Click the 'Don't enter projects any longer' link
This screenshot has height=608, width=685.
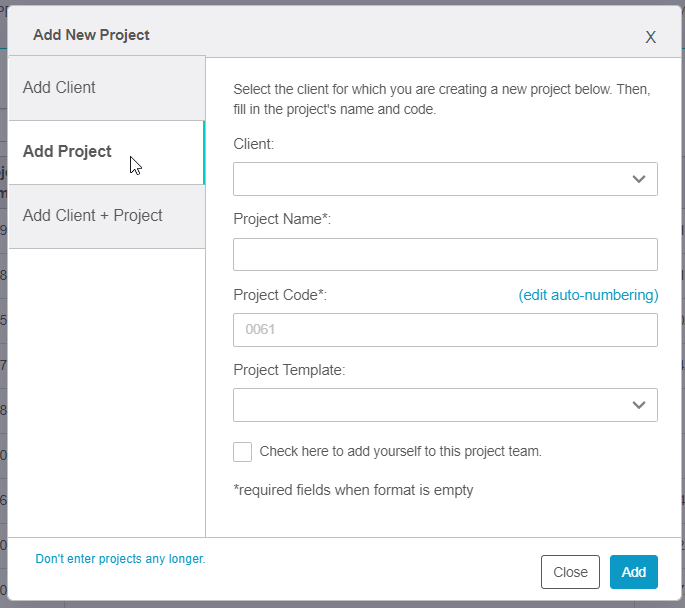(x=120, y=559)
